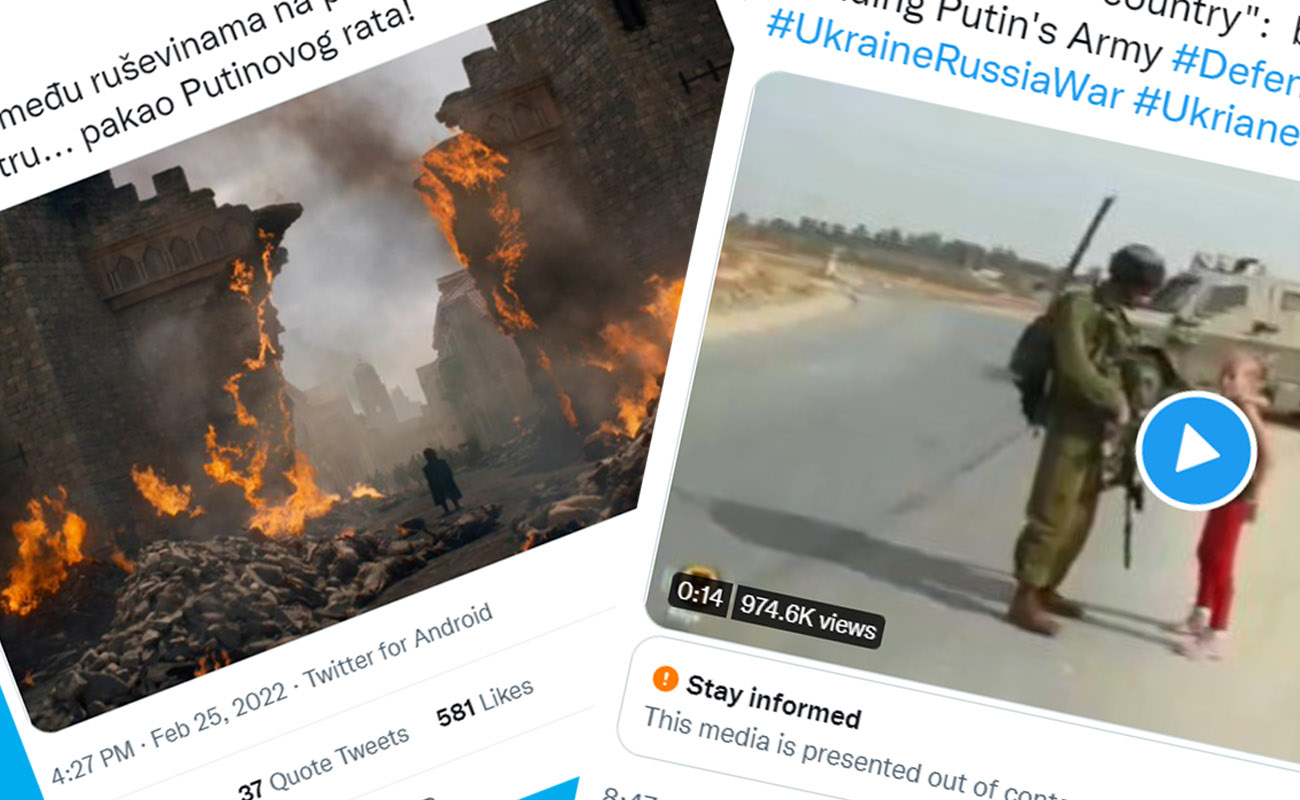Play the video of soldier and child
Image resolution: width=1300 pixels, height=800 pixels.
(x=1196, y=451)
